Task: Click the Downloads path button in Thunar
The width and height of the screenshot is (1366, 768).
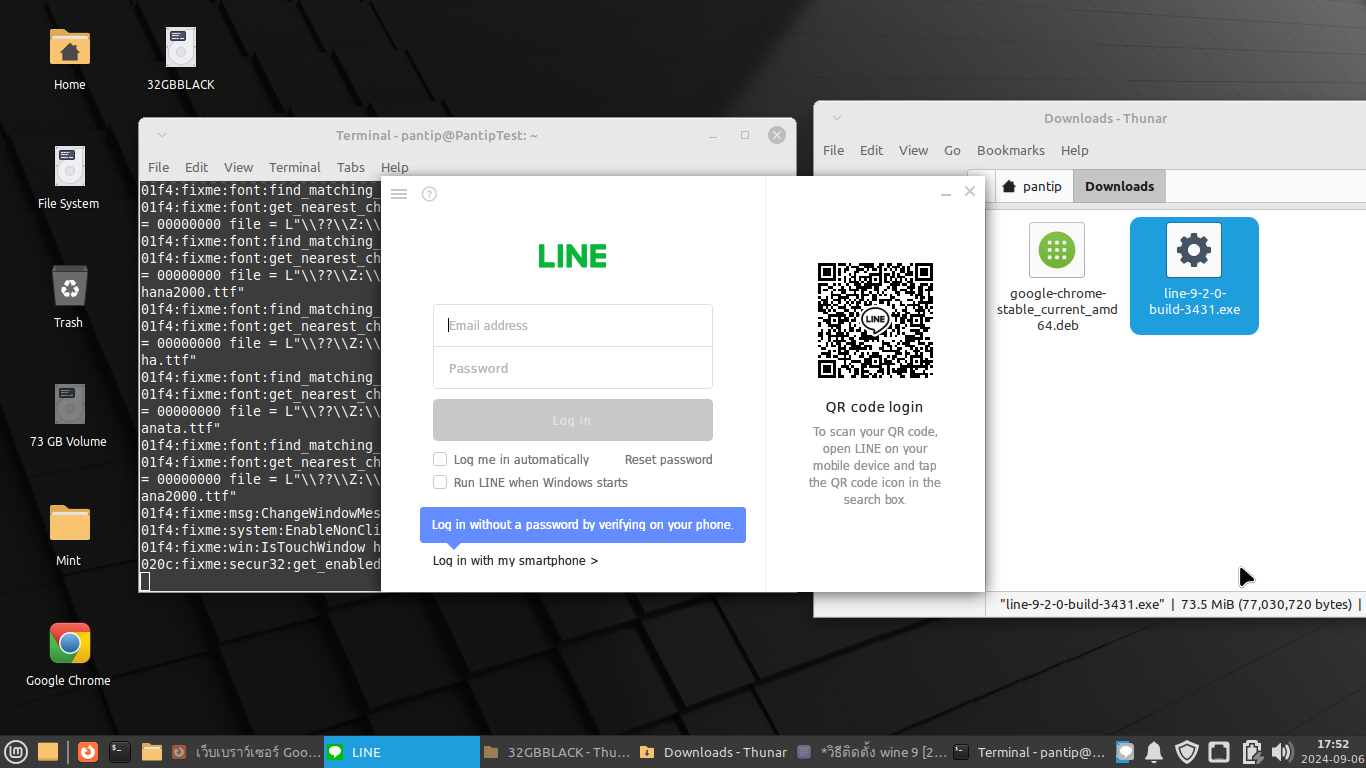Action: [x=1119, y=187]
